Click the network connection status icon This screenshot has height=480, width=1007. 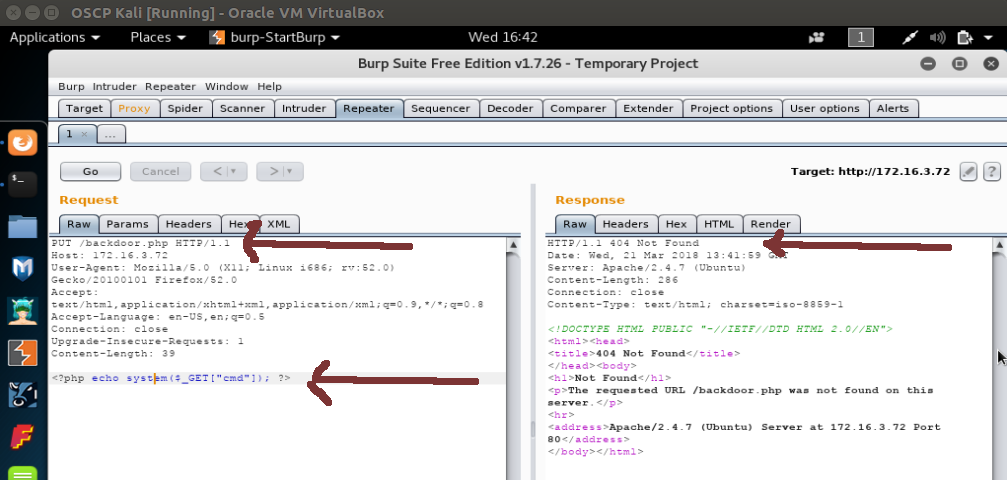click(x=909, y=37)
